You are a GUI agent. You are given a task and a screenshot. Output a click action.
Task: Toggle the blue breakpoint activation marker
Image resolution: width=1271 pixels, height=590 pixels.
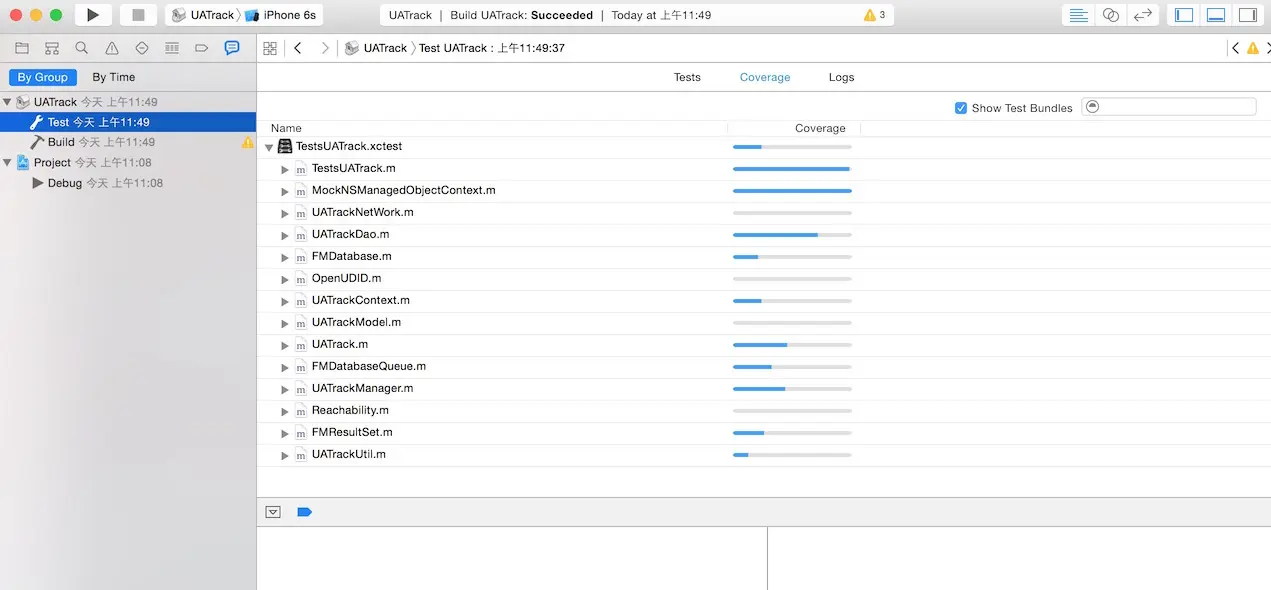point(305,512)
